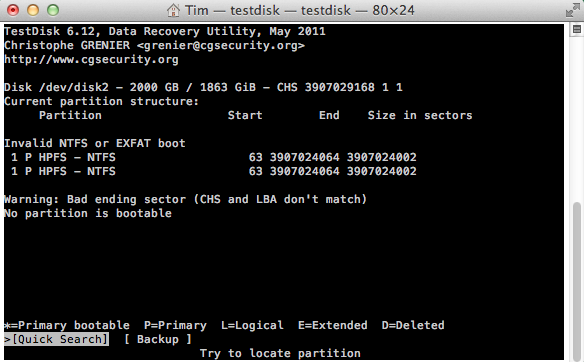Click the second '1 P HPFS - NTFS' row
584x362 pixels.
tap(214, 171)
